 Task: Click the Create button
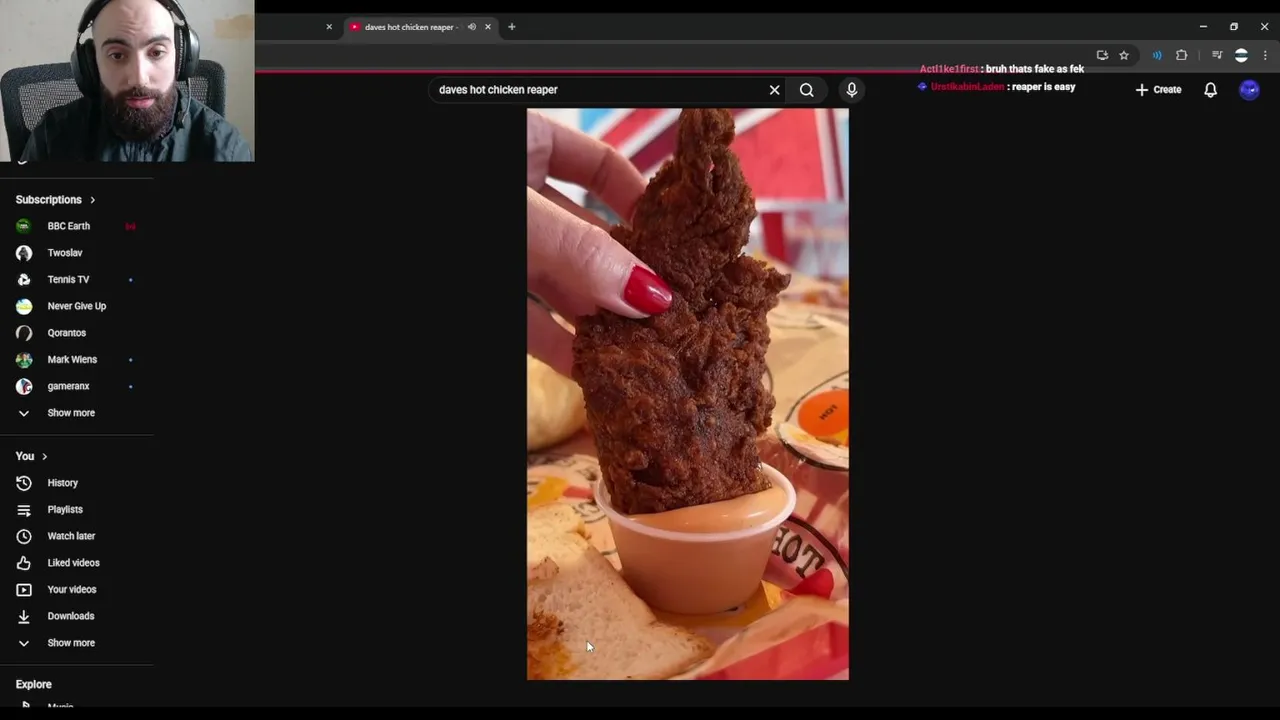coord(1158,90)
